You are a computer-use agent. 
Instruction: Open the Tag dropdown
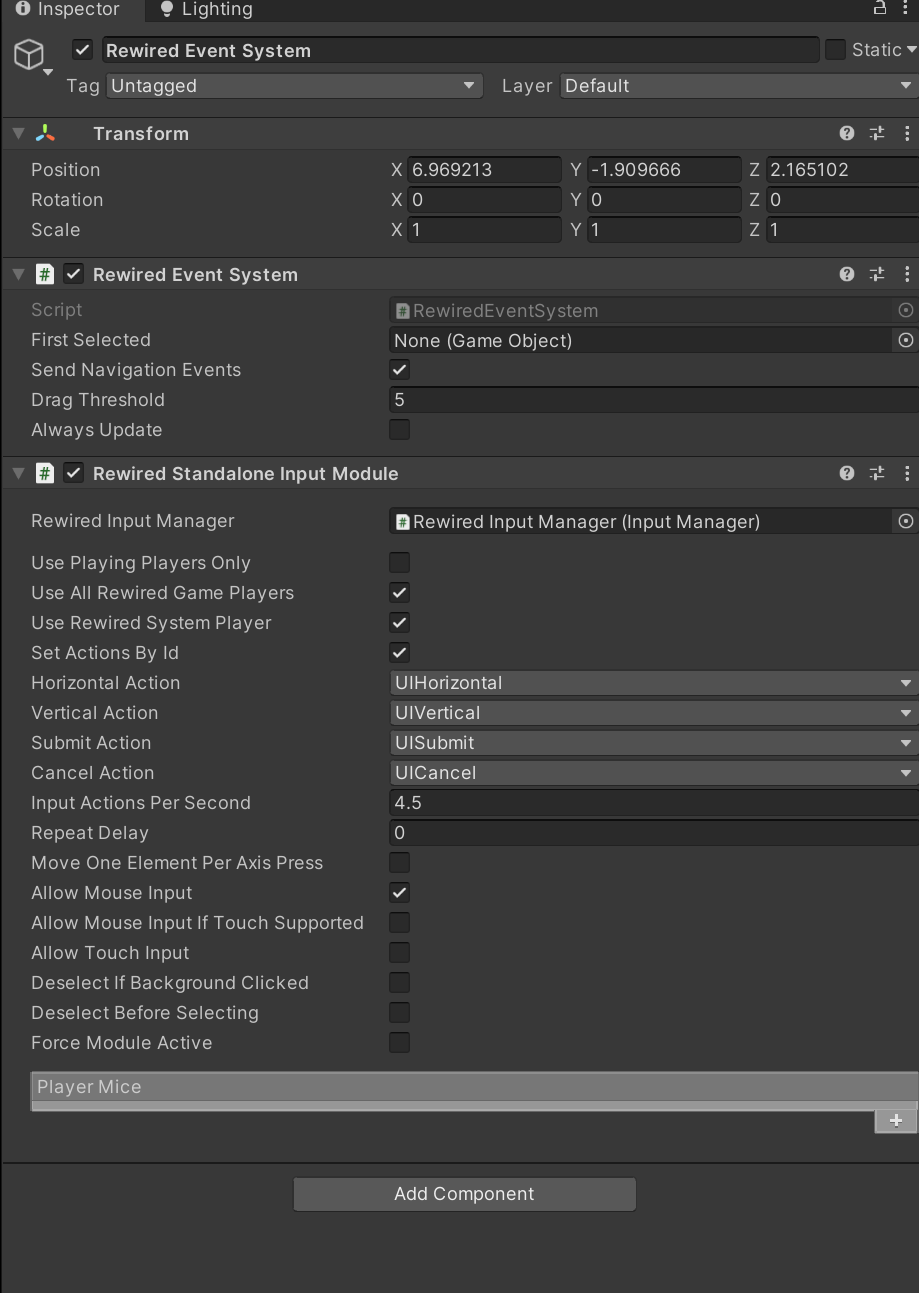tap(294, 86)
